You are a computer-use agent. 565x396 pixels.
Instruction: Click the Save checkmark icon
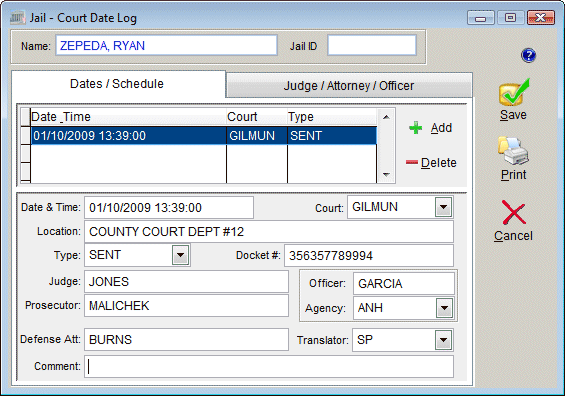[x=514, y=92]
